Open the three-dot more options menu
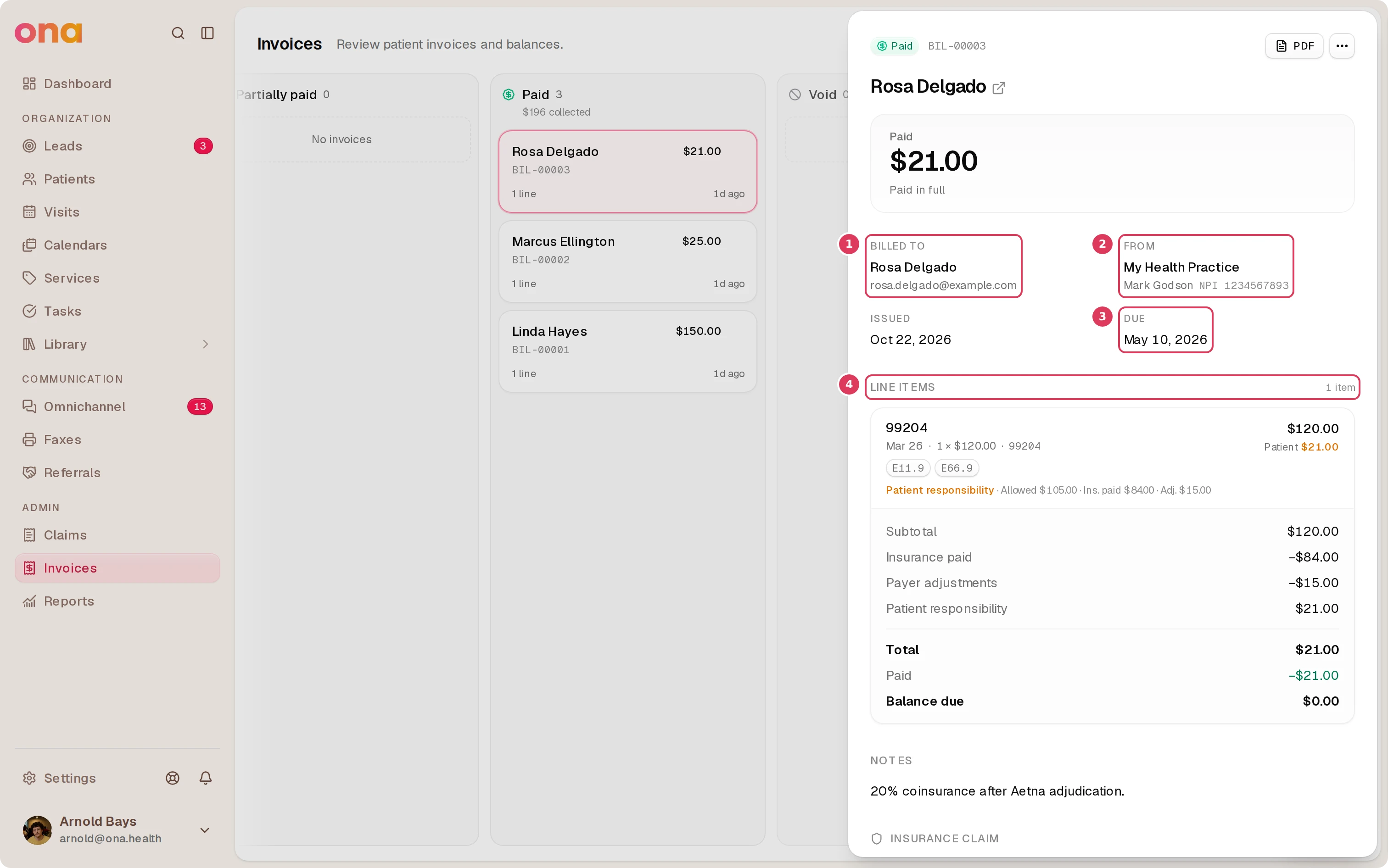The width and height of the screenshot is (1388, 868). (1342, 46)
